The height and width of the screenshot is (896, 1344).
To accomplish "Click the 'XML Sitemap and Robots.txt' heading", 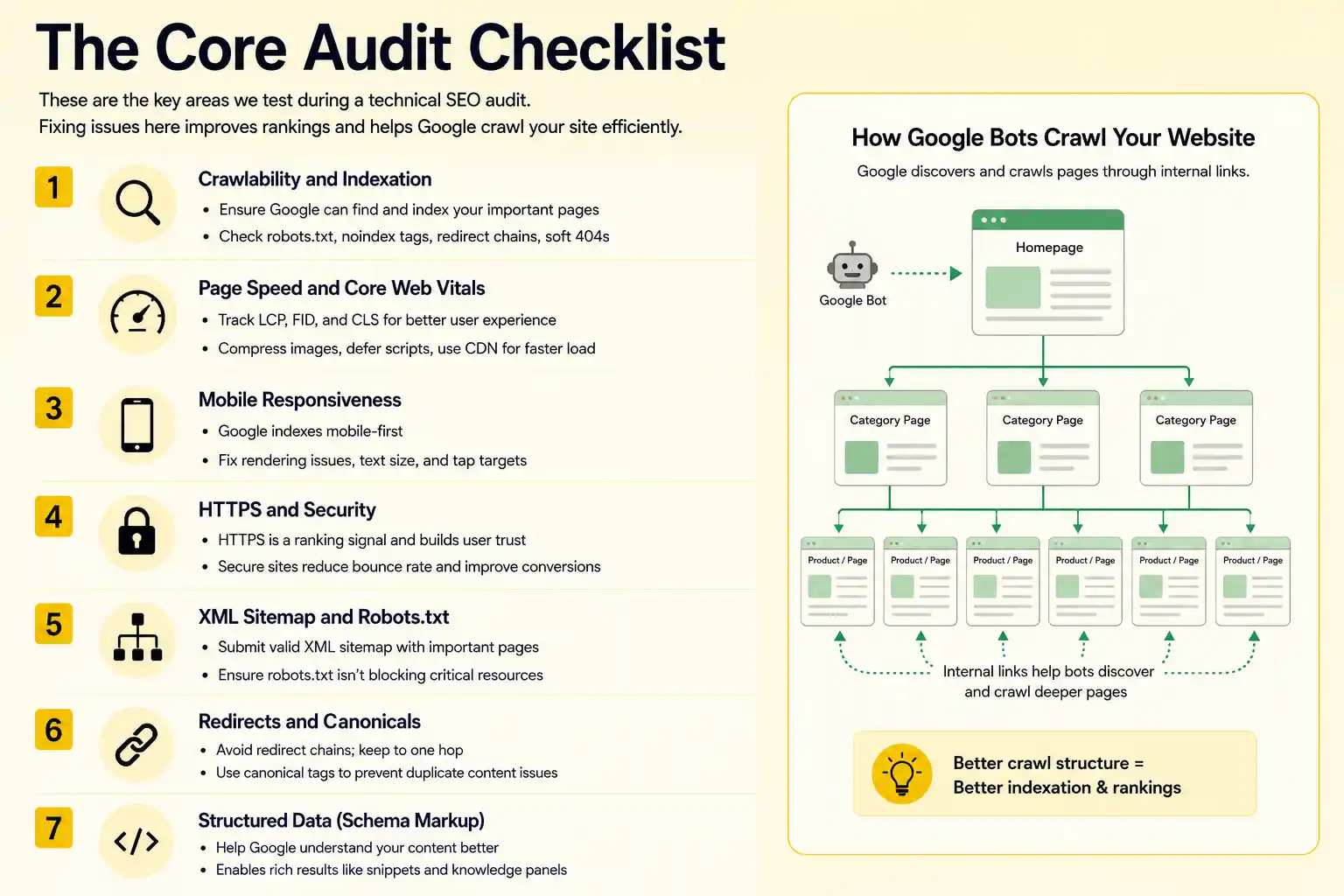I will [324, 617].
